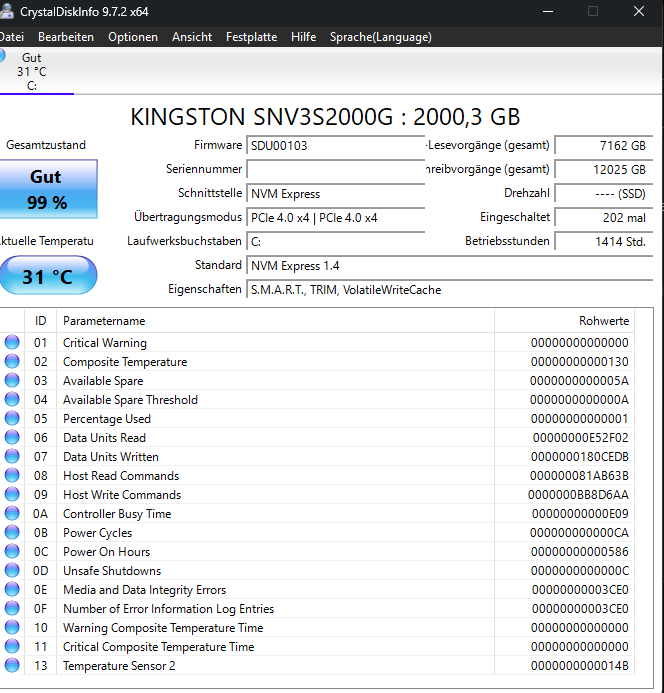The width and height of the screenshot is (664, 693).
Task: Select the Critical Warning parameter name
Action: (105, 343)
